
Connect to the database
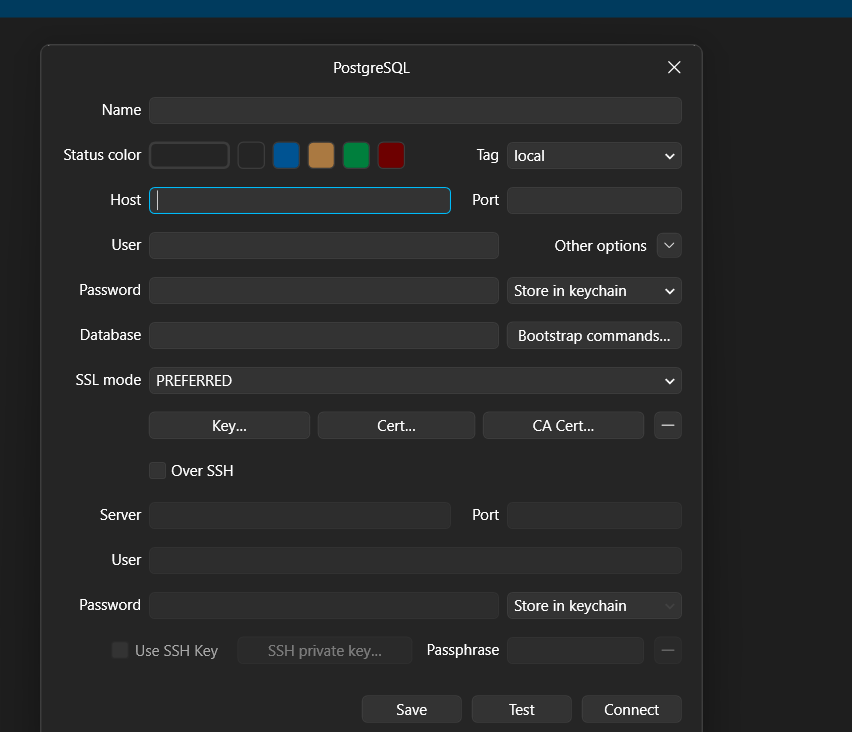[631, 709]
